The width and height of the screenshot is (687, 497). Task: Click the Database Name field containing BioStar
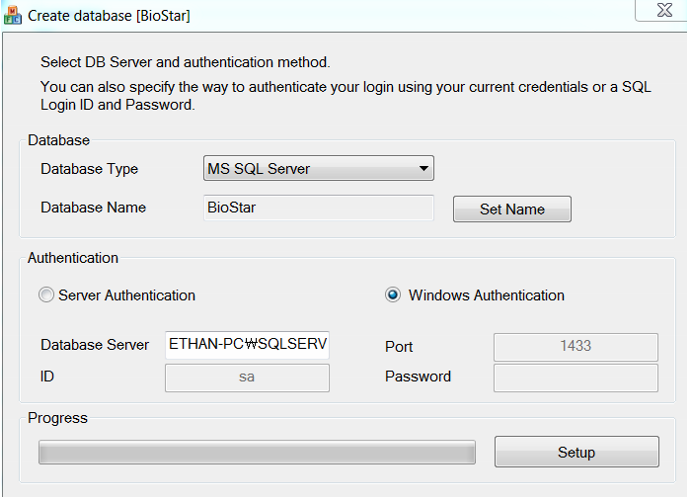319,208
